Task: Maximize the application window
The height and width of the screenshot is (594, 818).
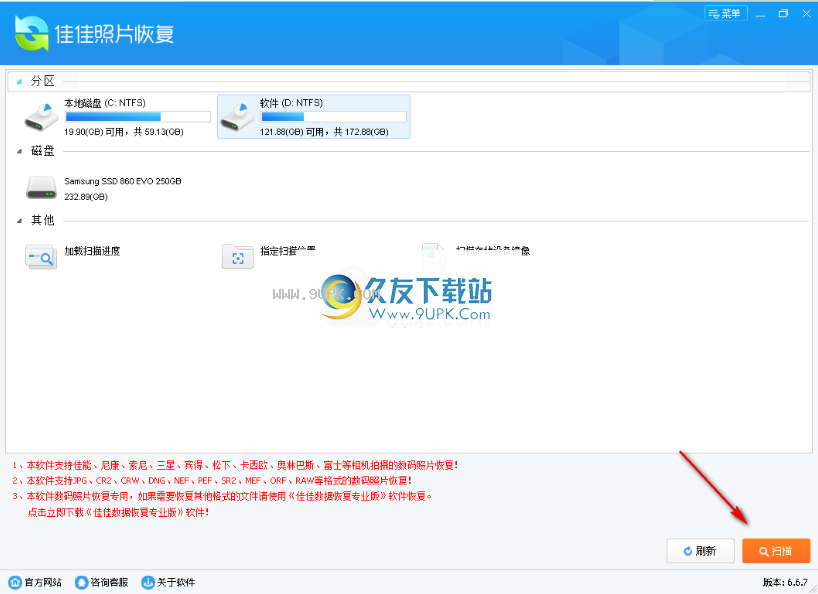Action: point(783,14)
